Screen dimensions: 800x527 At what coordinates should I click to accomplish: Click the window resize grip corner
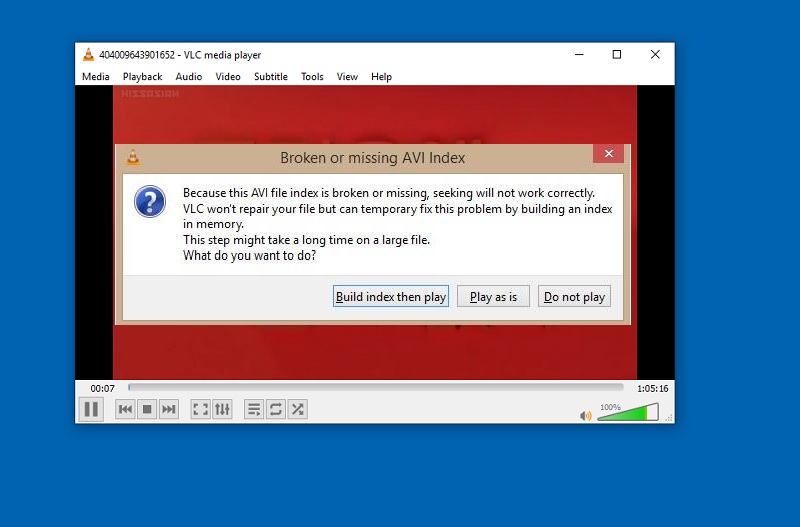[669, 417]
